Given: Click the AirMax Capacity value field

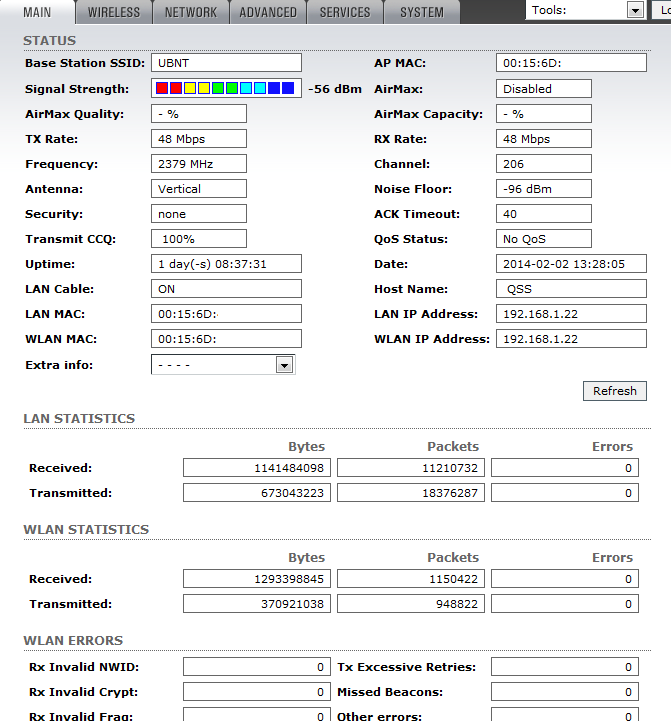Looking at the screenshot, I should coord(544,114).
